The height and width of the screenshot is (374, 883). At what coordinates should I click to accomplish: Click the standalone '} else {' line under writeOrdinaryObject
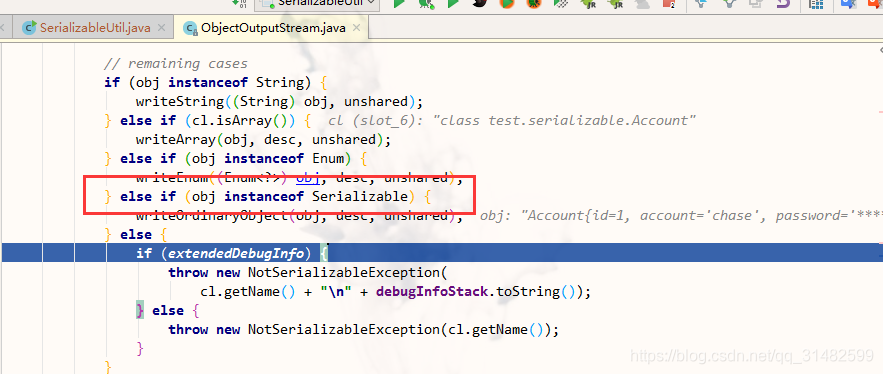click(136, 234)
